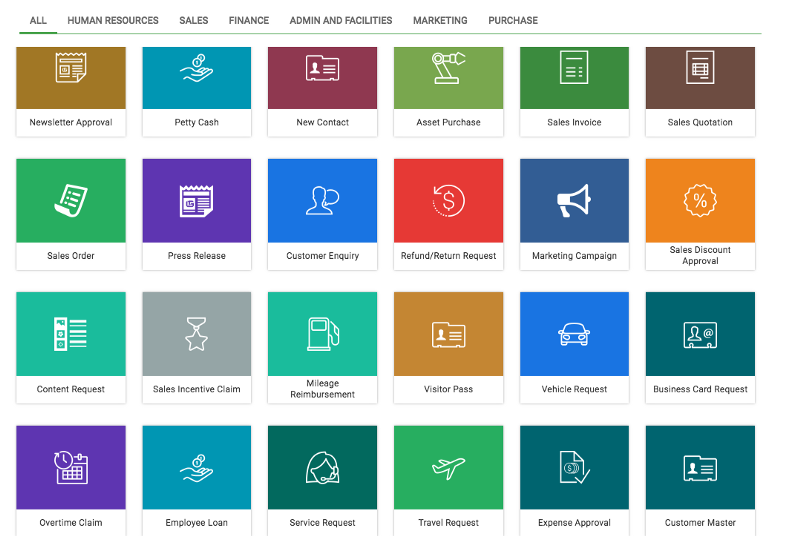Switch to the Human Resources tab
The height and width of the screenshot is (536, 800).
tap(113, 20)
